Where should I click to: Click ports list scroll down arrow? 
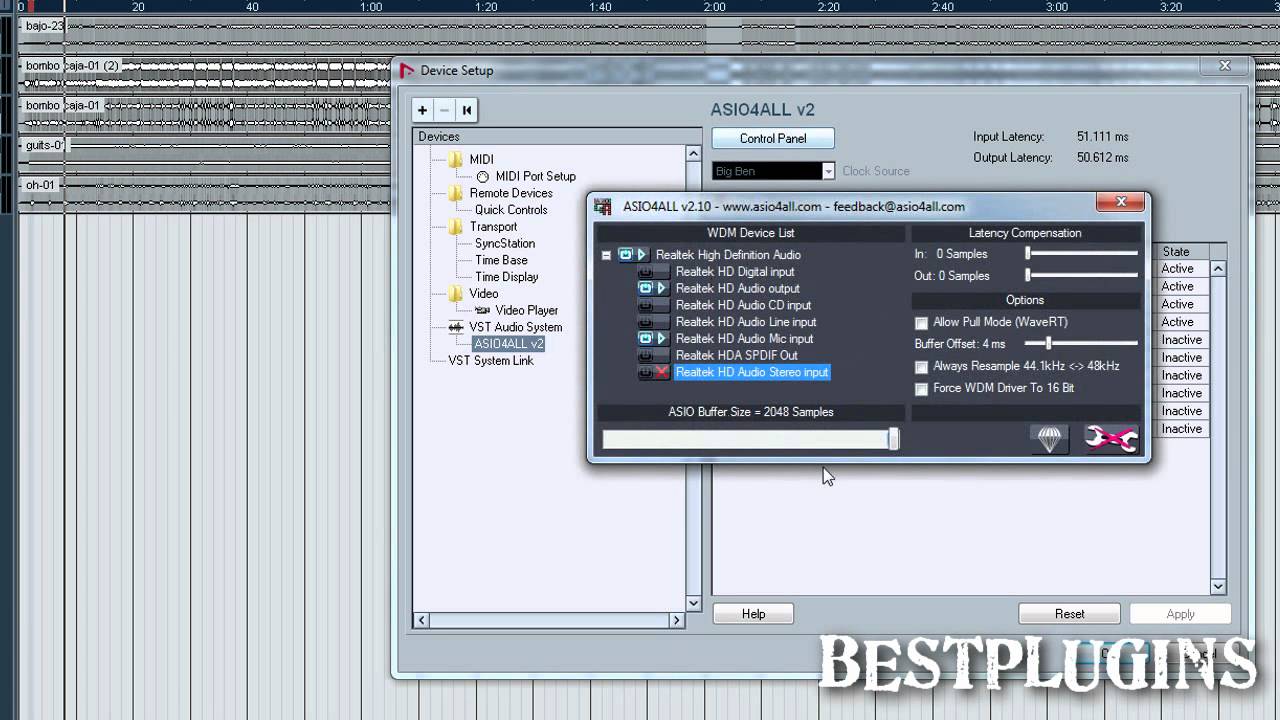1218,587
